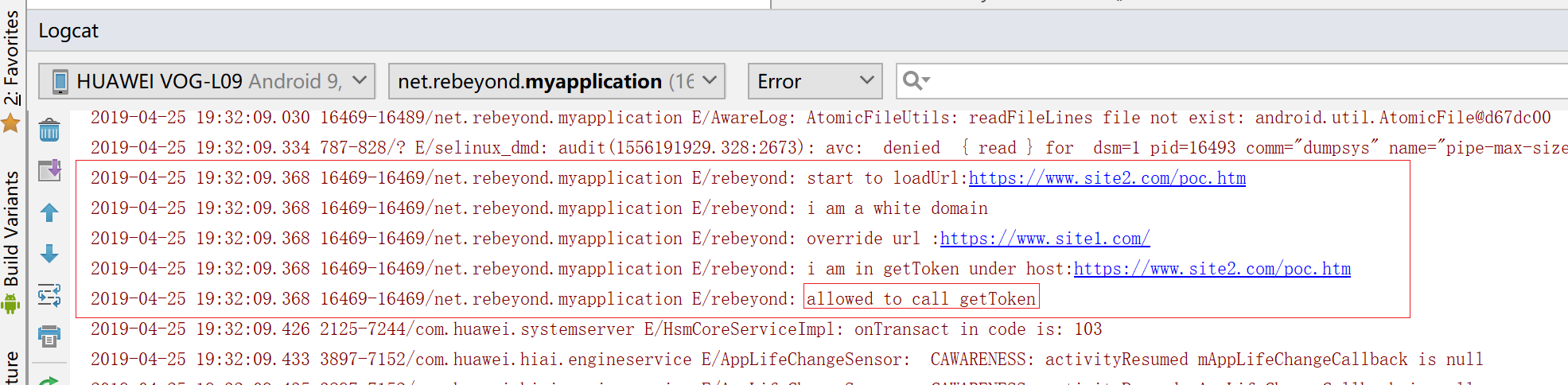Viewport: 1568px width, 385px height.
Task: Click the scroll to end icon
Action: pyautogui.click(x=49, y=170)
